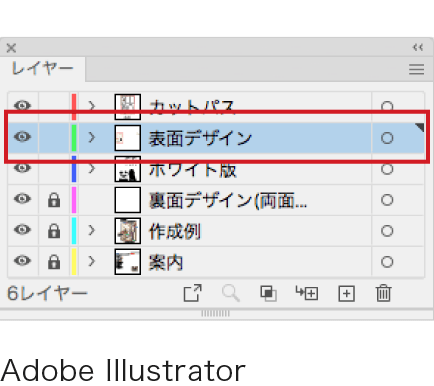Click the 案内 layer thumbnail

pos(128,262)
